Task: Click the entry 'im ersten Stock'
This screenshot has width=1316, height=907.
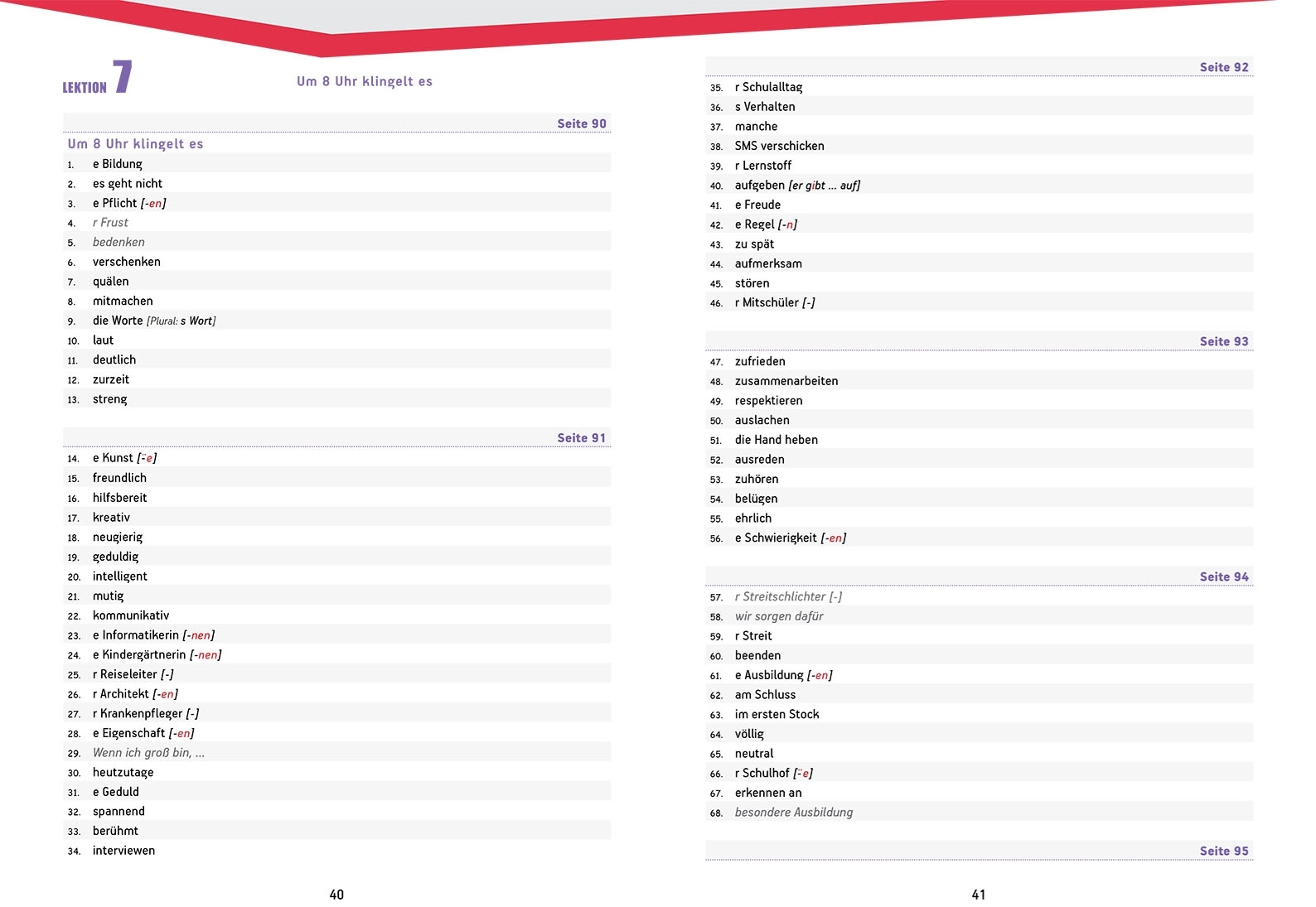Action: [x=777, y=714]
